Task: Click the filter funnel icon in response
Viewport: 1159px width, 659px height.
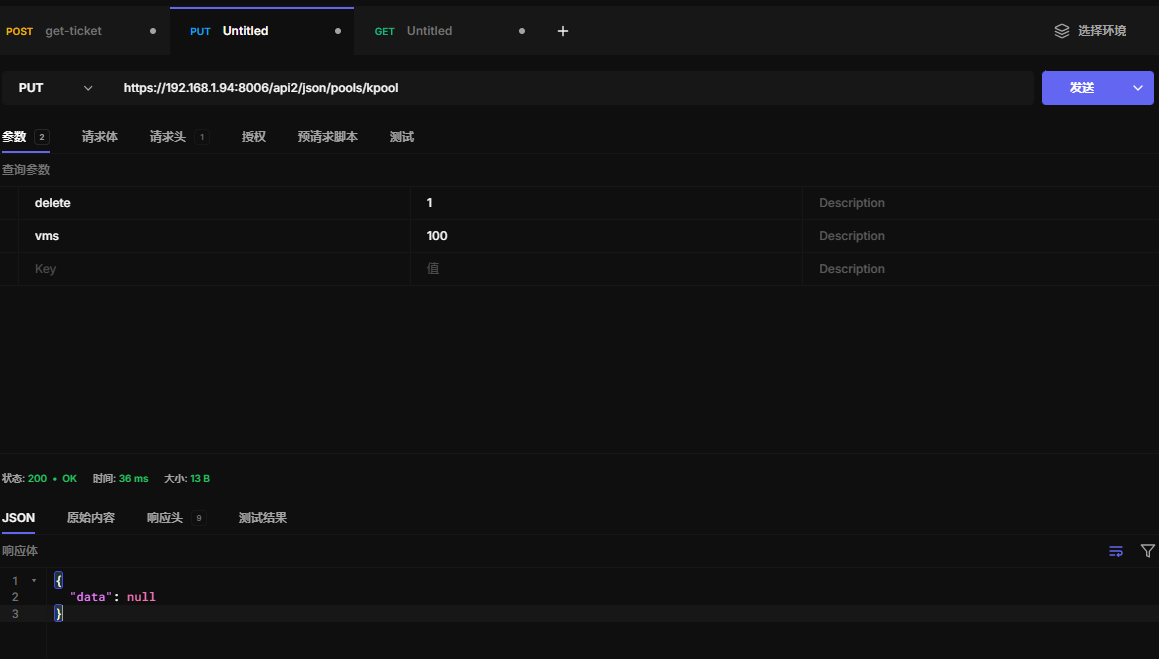Action: 1147,551
